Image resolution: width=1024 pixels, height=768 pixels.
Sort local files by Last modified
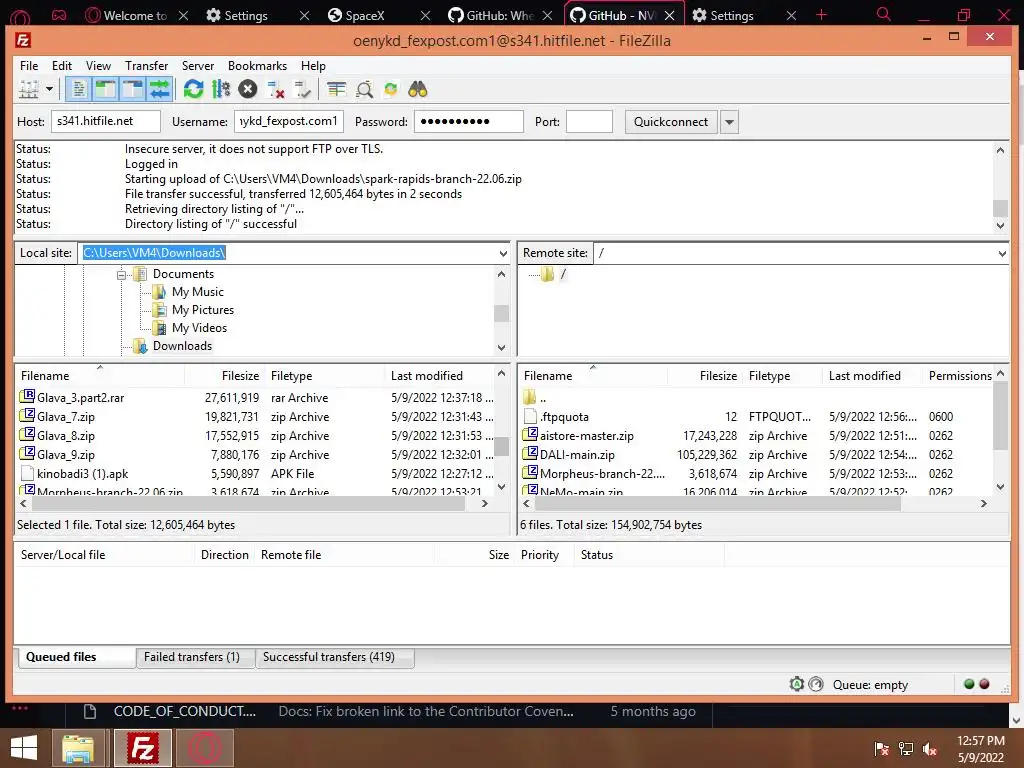[x=426, y=376]
